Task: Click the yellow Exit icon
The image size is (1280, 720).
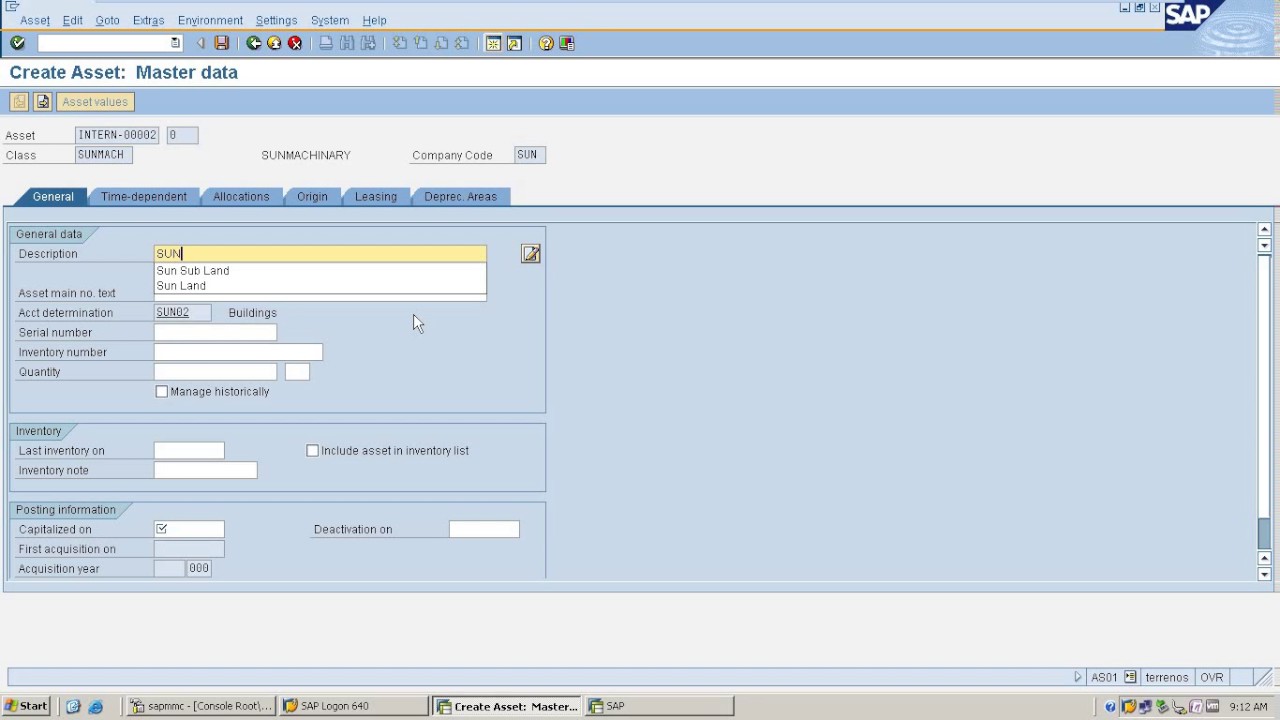Action: (x=274, y=43)
